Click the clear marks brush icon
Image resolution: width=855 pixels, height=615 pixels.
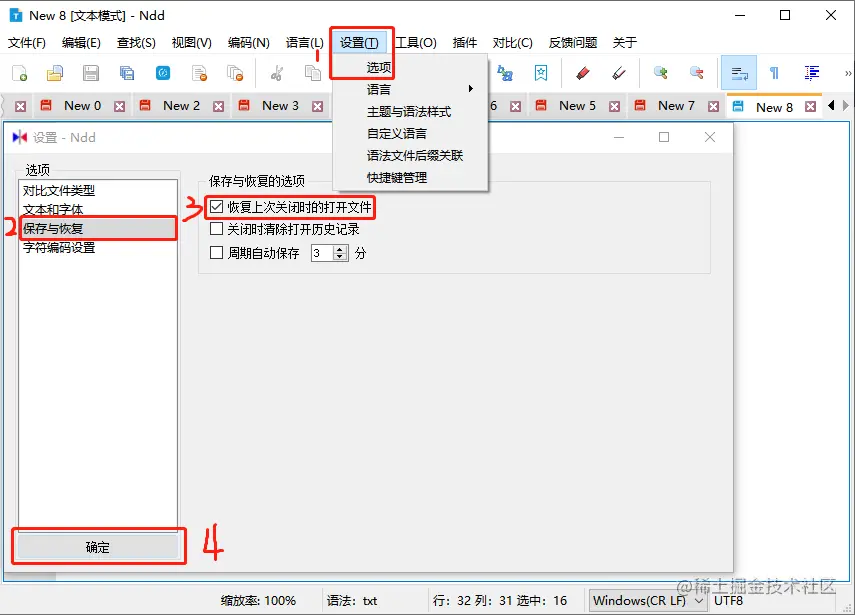619,73
